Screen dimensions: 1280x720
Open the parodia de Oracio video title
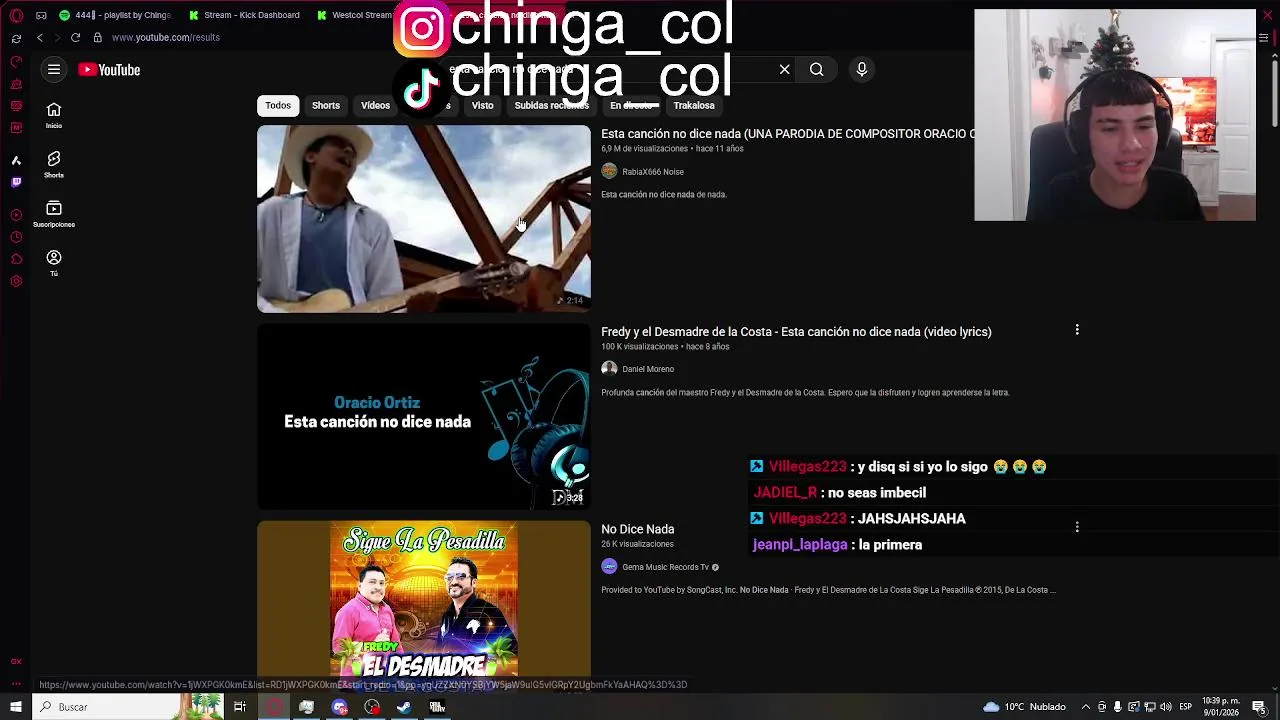[788, 134]
